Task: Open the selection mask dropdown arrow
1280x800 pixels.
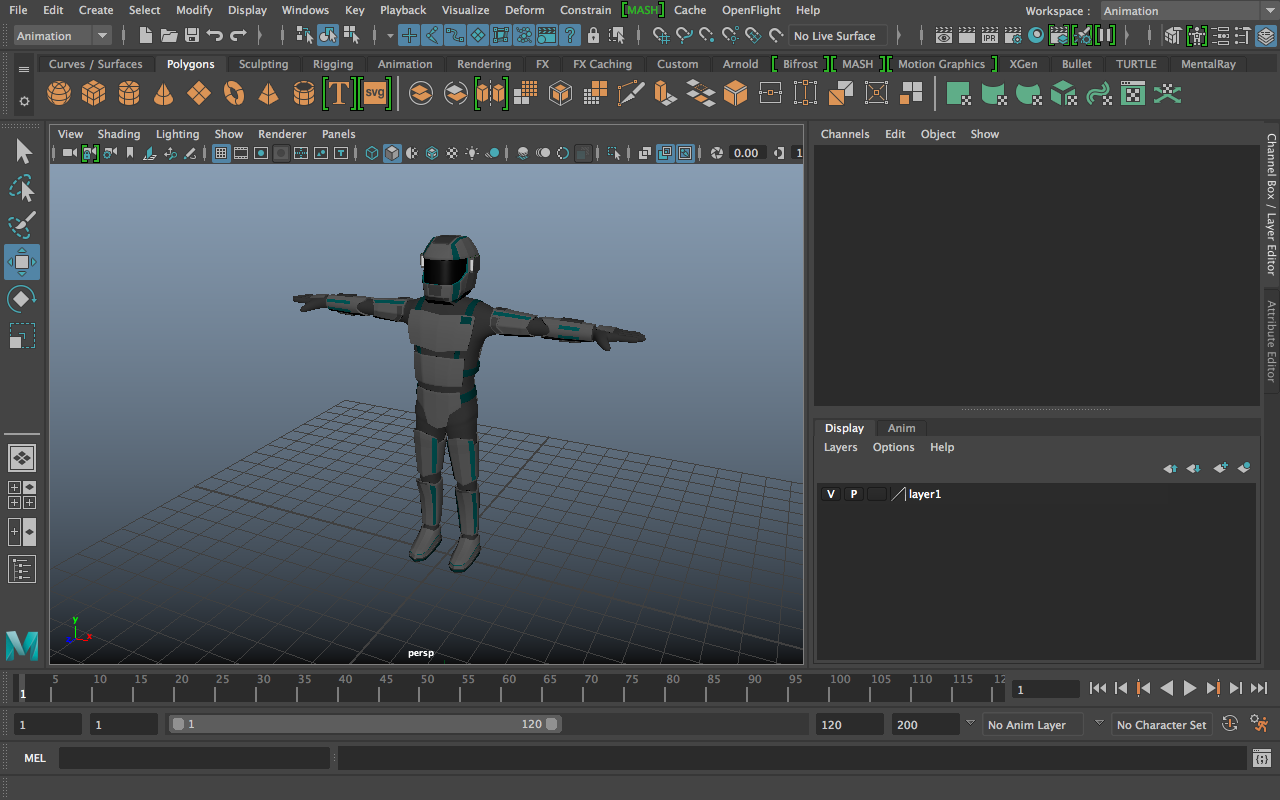Action: (x=391, y=36)
